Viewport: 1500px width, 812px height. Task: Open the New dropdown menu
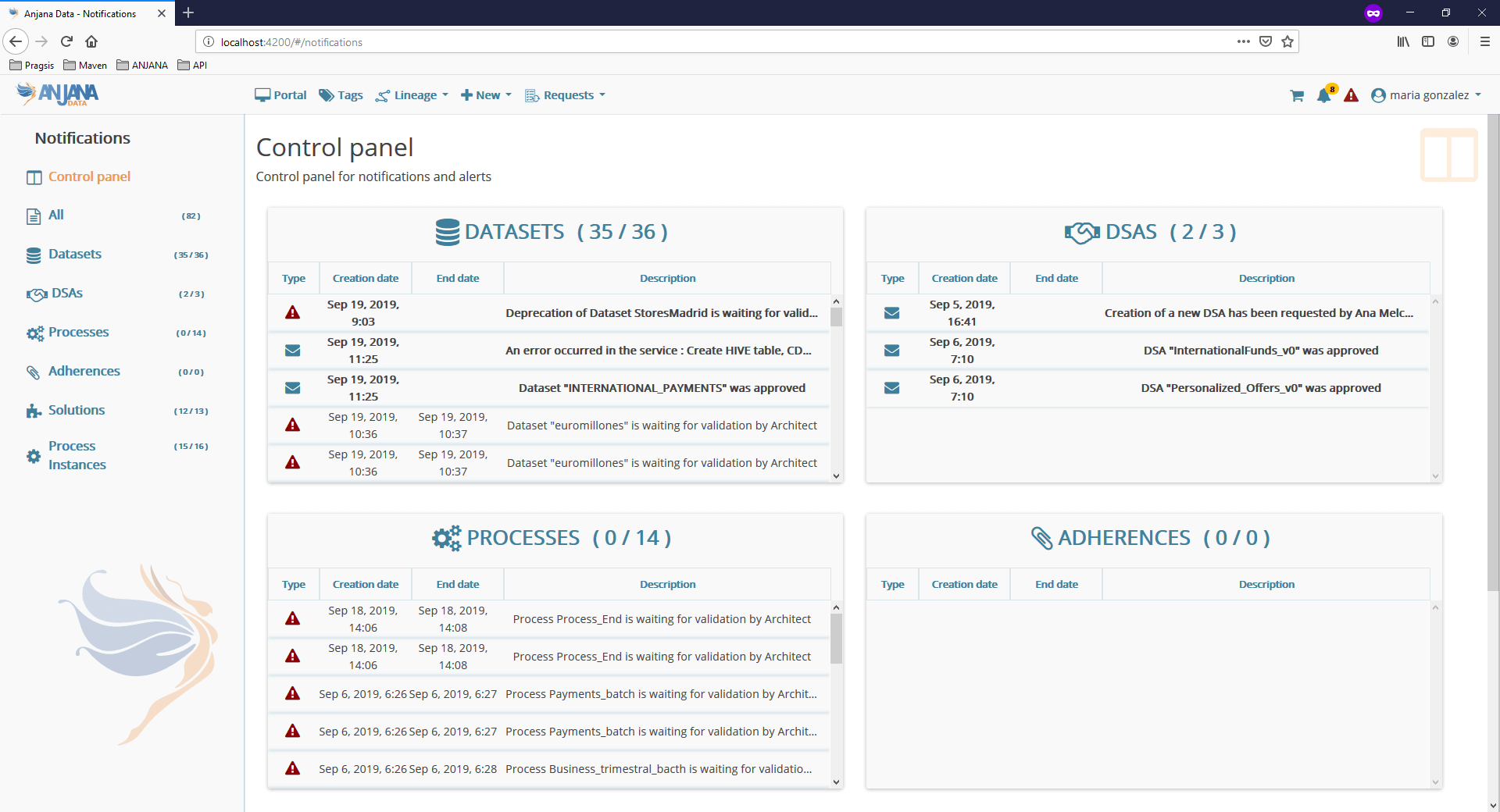[x=486, y=95]
